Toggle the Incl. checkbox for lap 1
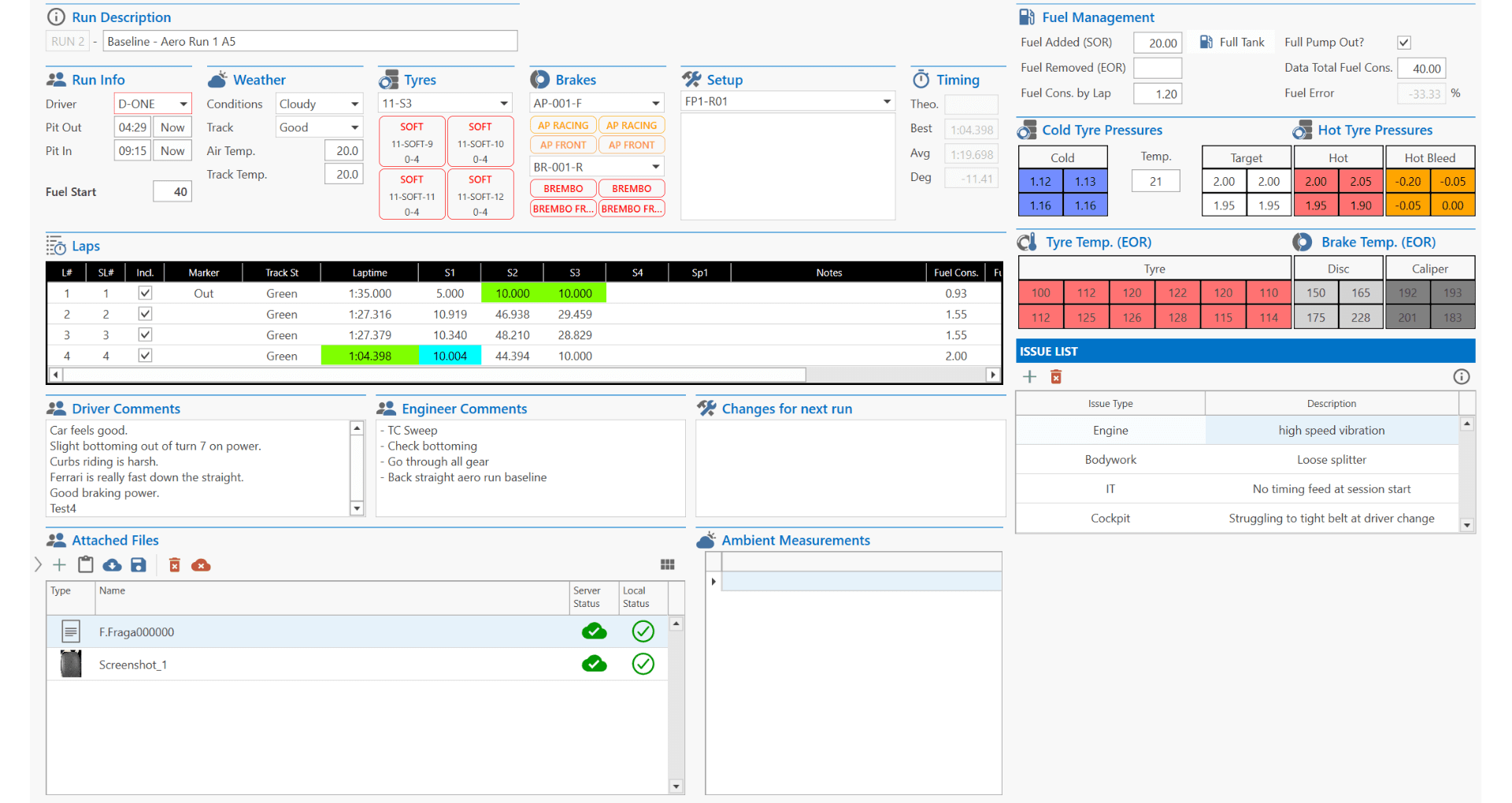Viewport: 1512px width, 803px height. pyautogui.click(x=145, y=293)
